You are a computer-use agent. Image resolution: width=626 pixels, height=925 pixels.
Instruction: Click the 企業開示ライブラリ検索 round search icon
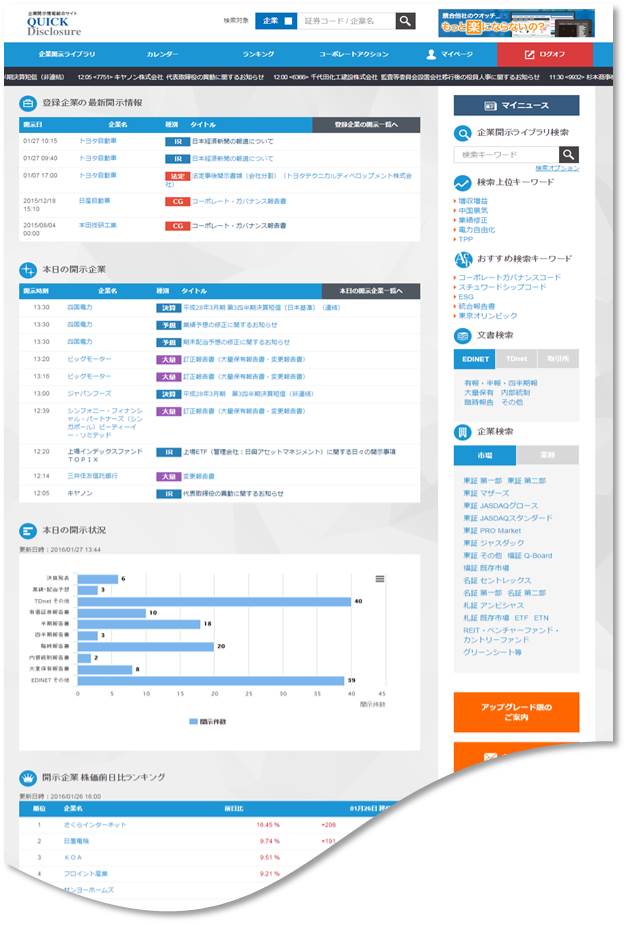tap(463, 133)
